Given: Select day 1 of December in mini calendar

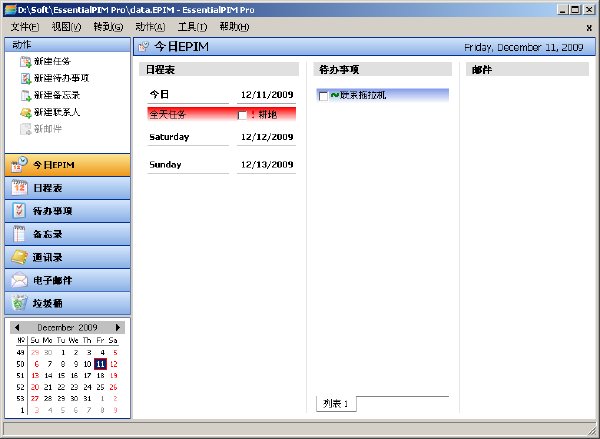Looking at the screenshot, I should click(63, 353).
